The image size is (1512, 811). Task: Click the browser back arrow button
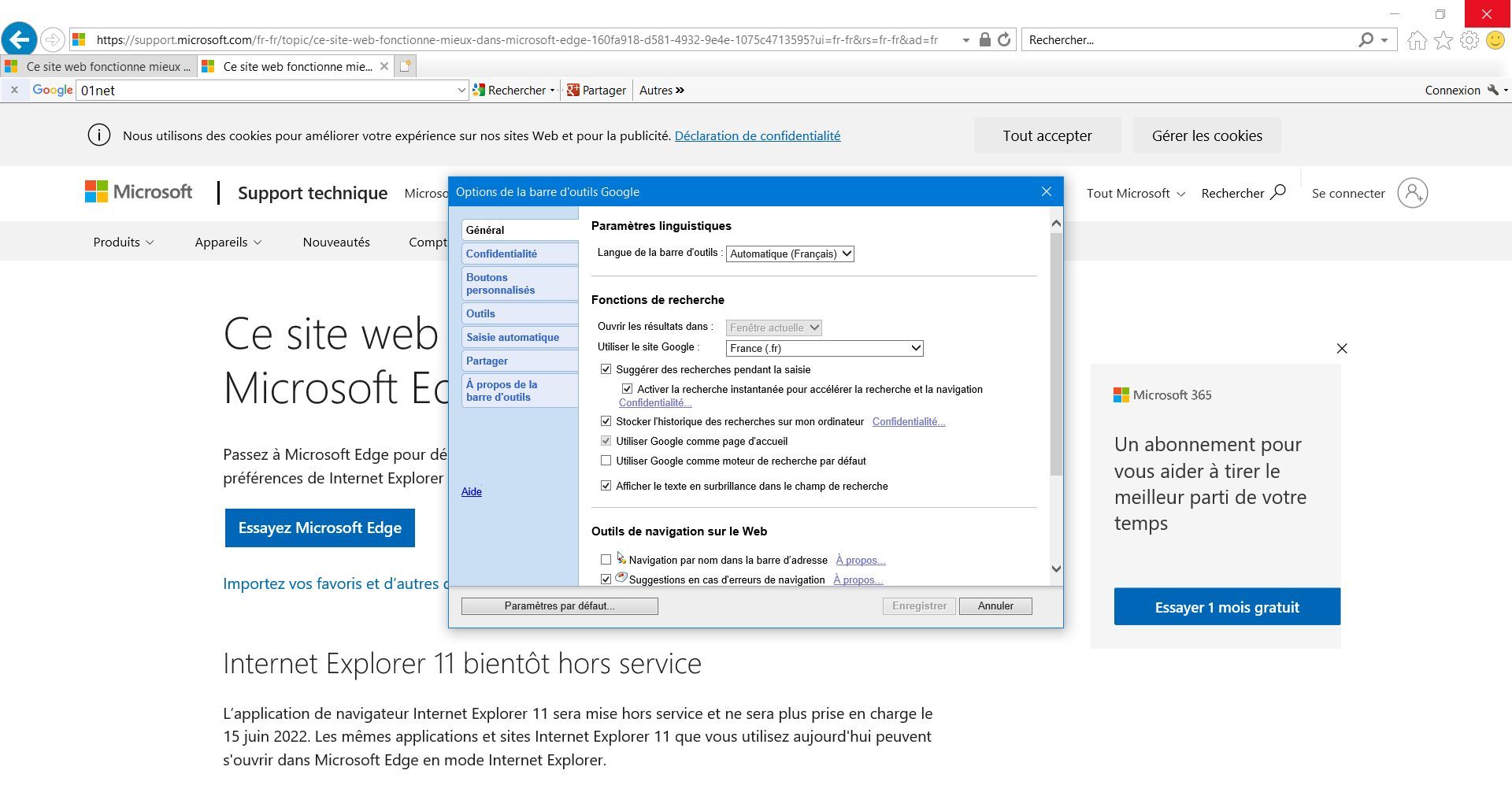(x=20, y=39)
